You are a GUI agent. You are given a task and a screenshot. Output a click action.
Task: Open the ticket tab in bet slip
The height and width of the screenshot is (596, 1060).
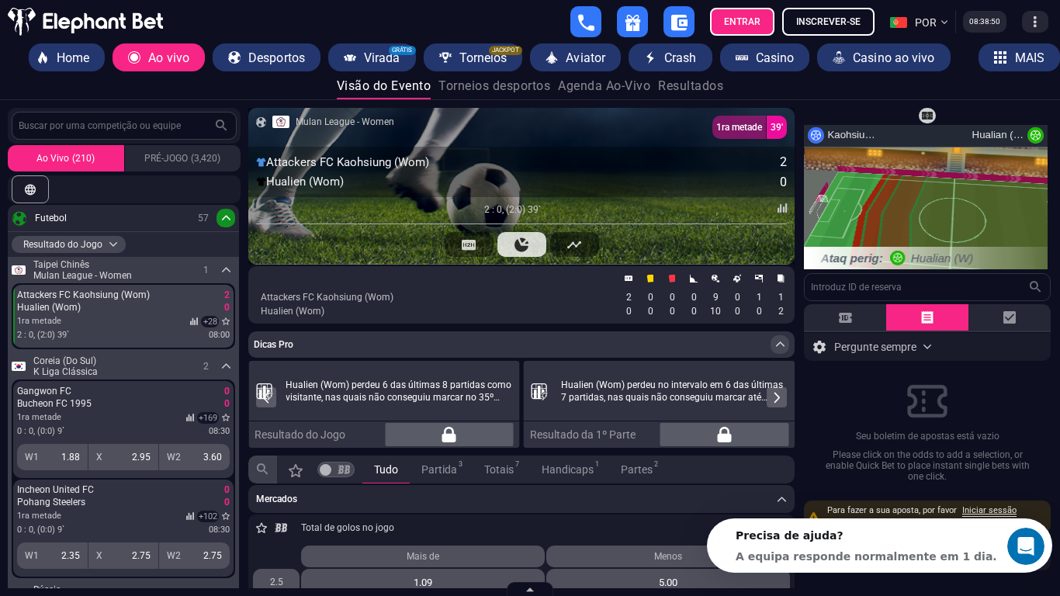point(845,318)
